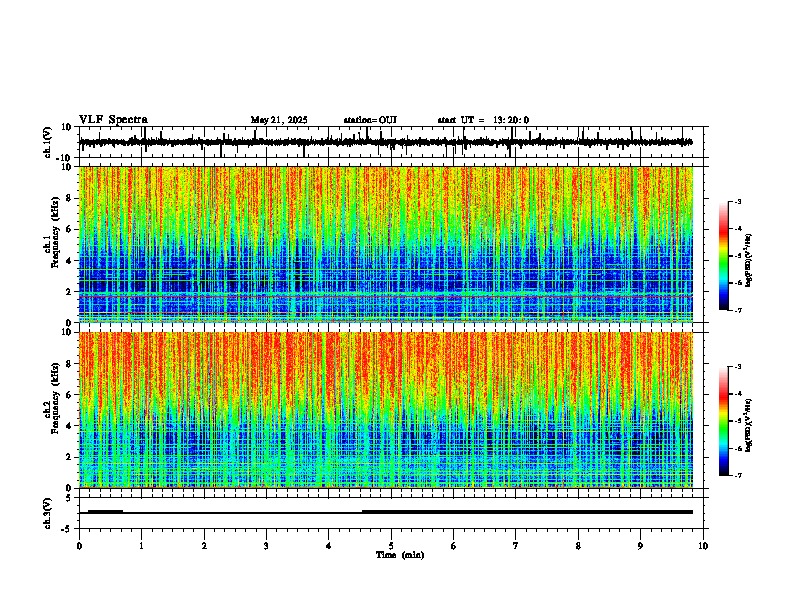Click the ch.3(V) black signal trace
The height and width of the screenshot is (612, 792).
[386, 512]
